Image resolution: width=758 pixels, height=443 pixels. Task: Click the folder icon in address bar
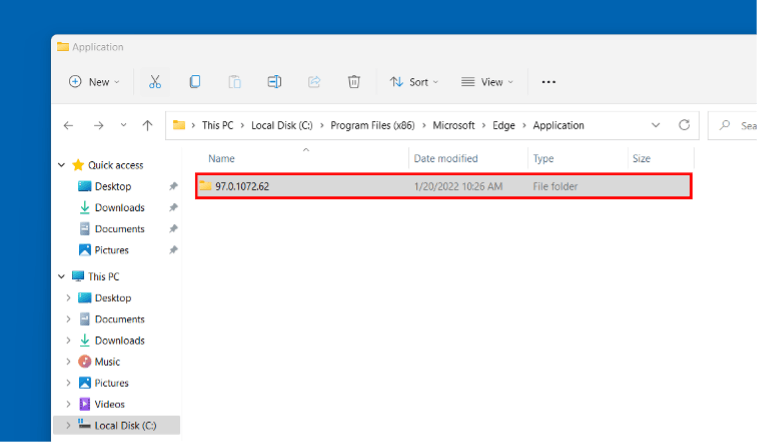pos(179,125)
